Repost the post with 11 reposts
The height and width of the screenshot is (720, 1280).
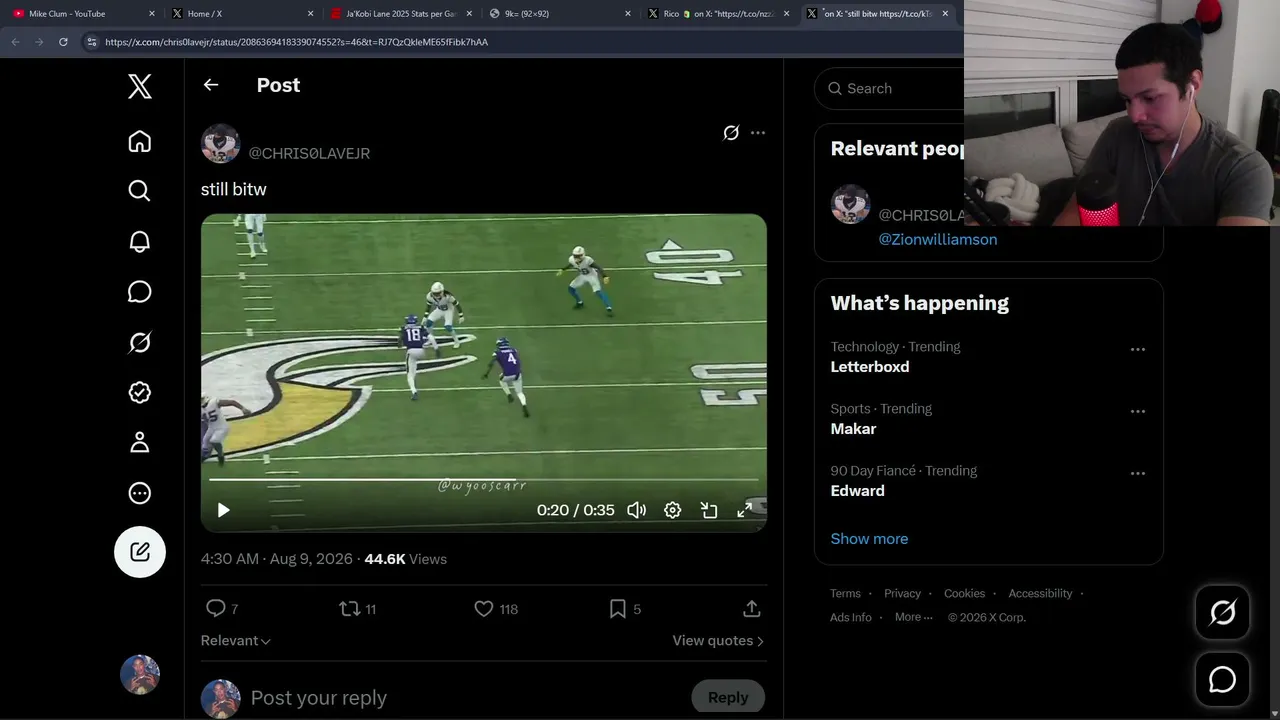click(x=358, y=608)
